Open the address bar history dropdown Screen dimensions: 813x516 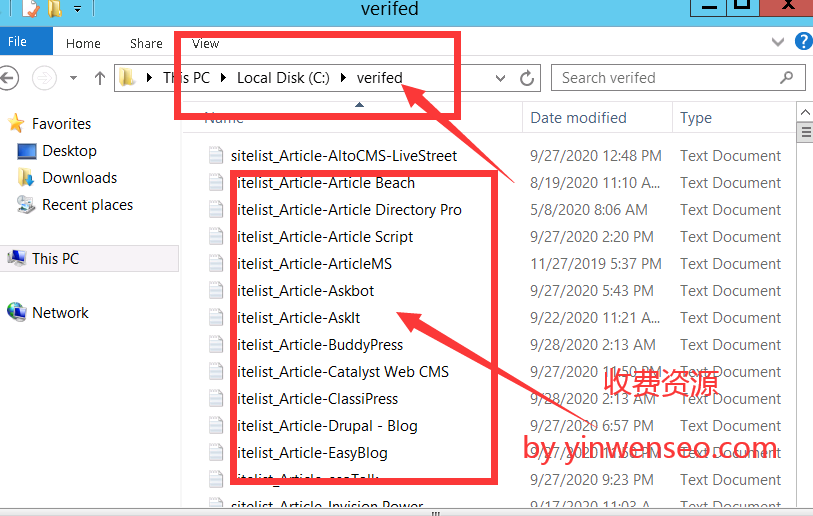[502, 78]
